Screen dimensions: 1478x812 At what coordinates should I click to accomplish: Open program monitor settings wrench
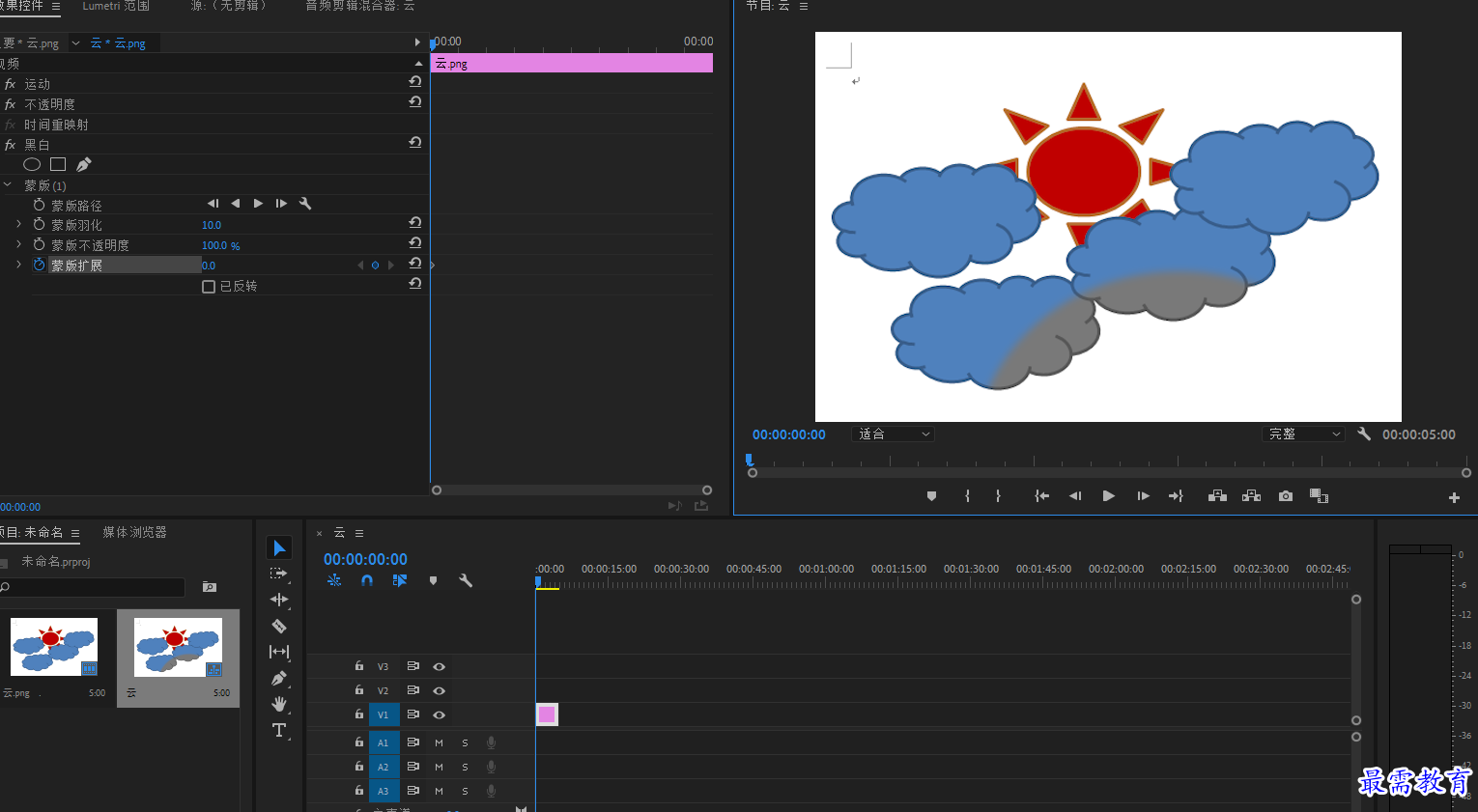pyautogui.click(x=1364, y=434)
